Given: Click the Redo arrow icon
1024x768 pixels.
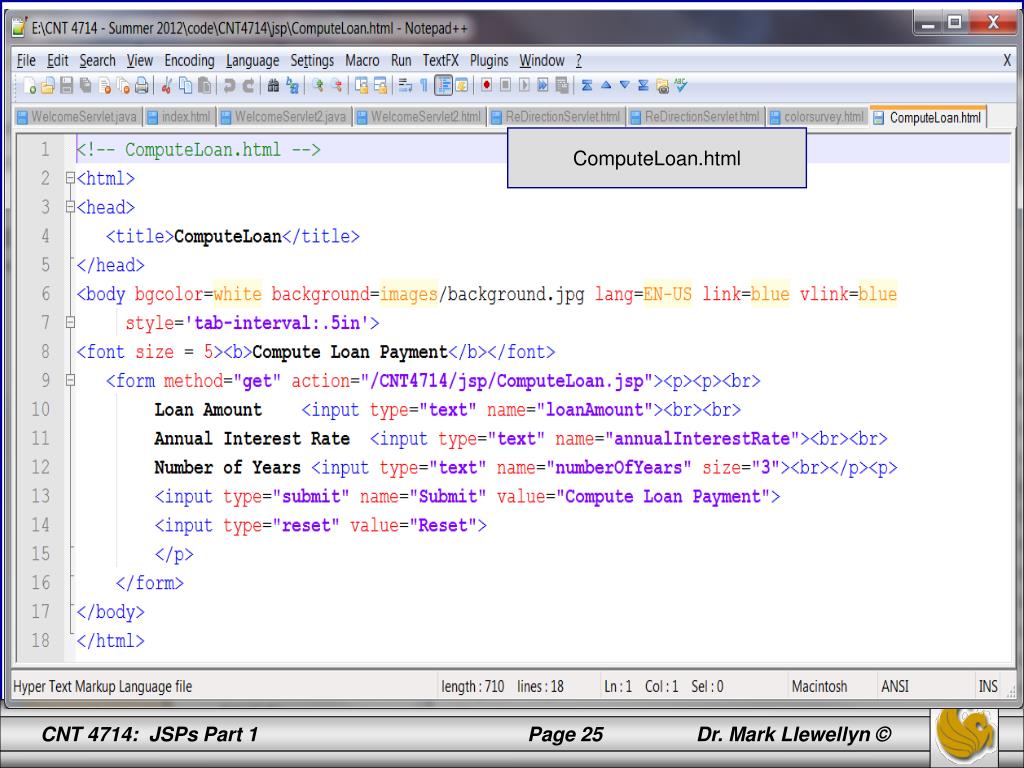Looking at the screenshot, I should click(x=248, y=86).
